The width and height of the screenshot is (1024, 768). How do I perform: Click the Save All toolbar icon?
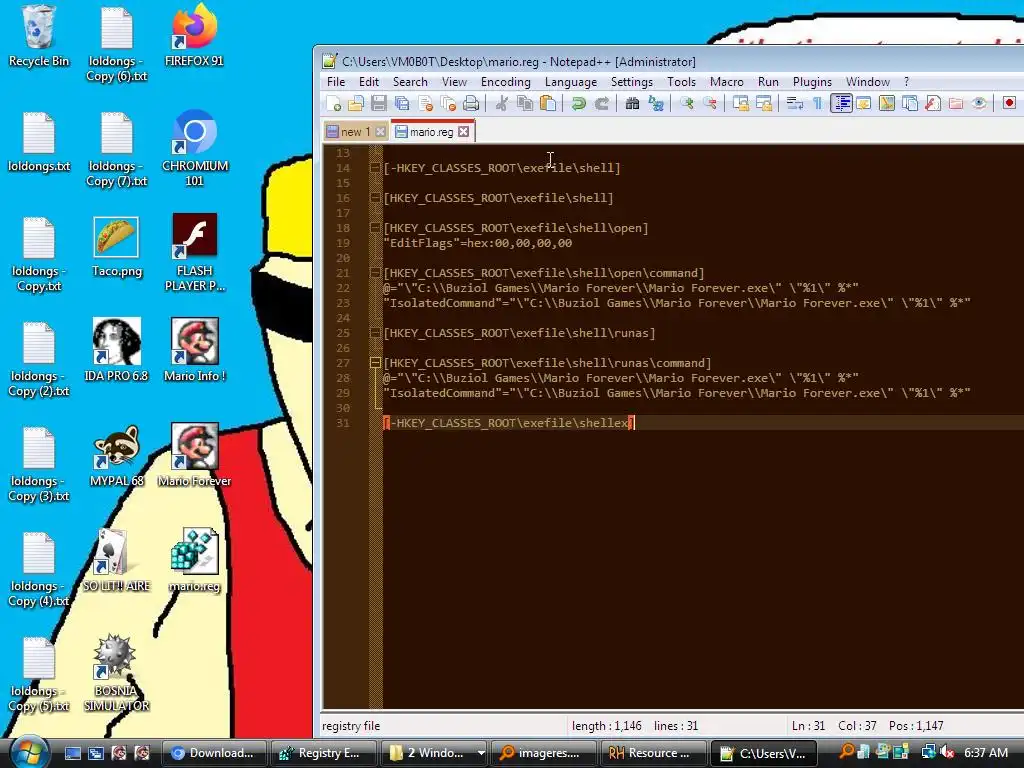pyautogui.click(x=402, y=103)
